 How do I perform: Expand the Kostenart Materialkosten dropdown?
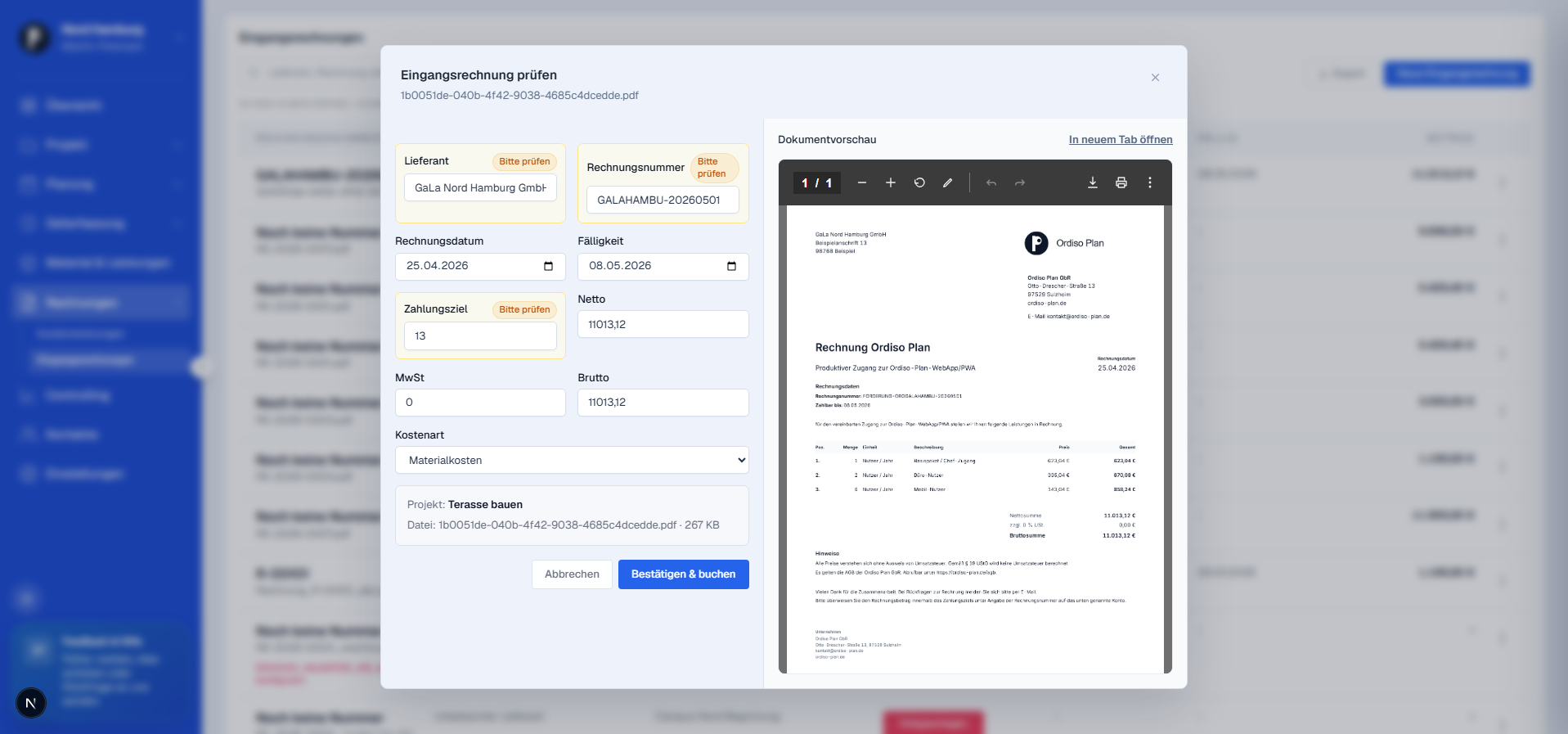[x=572, y=460]
